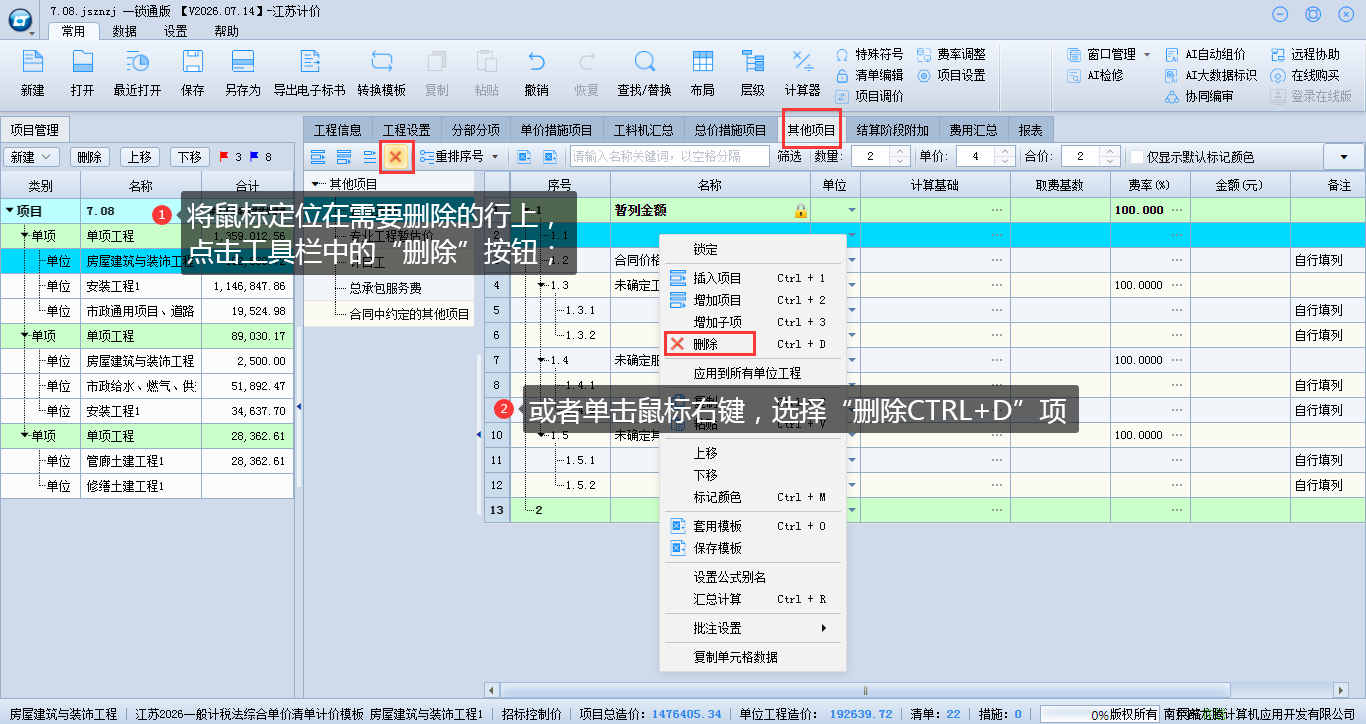This screenshot has width=1366, height=724.
Task: Open the 工料机汇总 tab
Action: tap(643, 130)
